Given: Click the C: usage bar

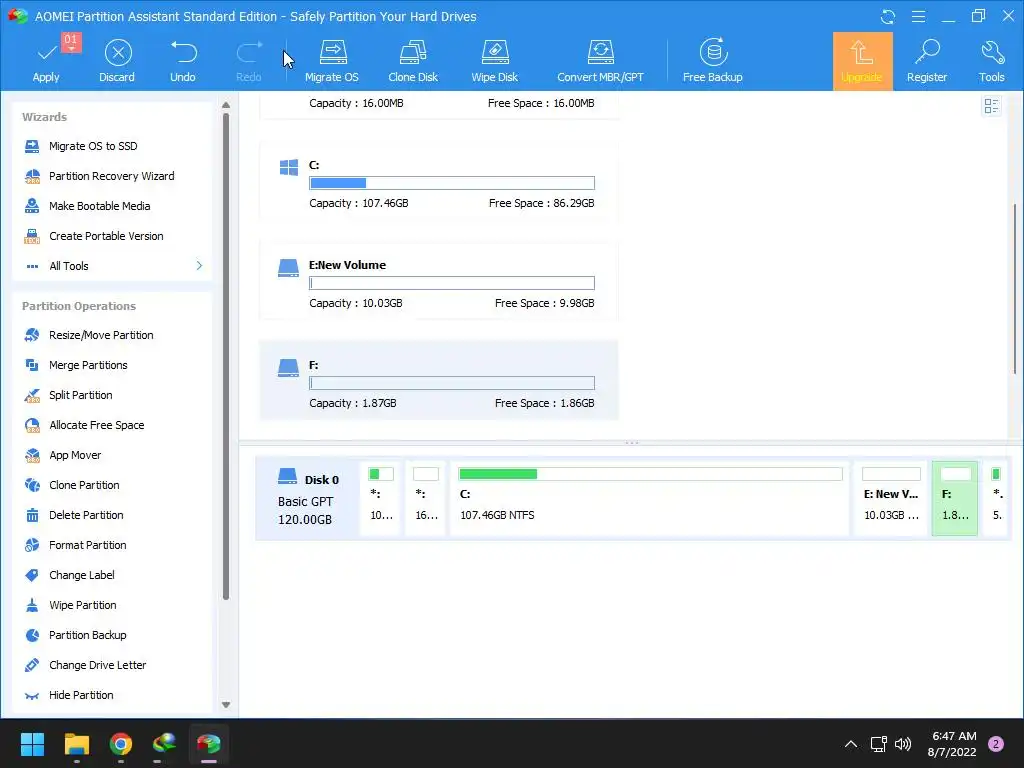Looking at the screenshot, I should (x=452, y=183).
